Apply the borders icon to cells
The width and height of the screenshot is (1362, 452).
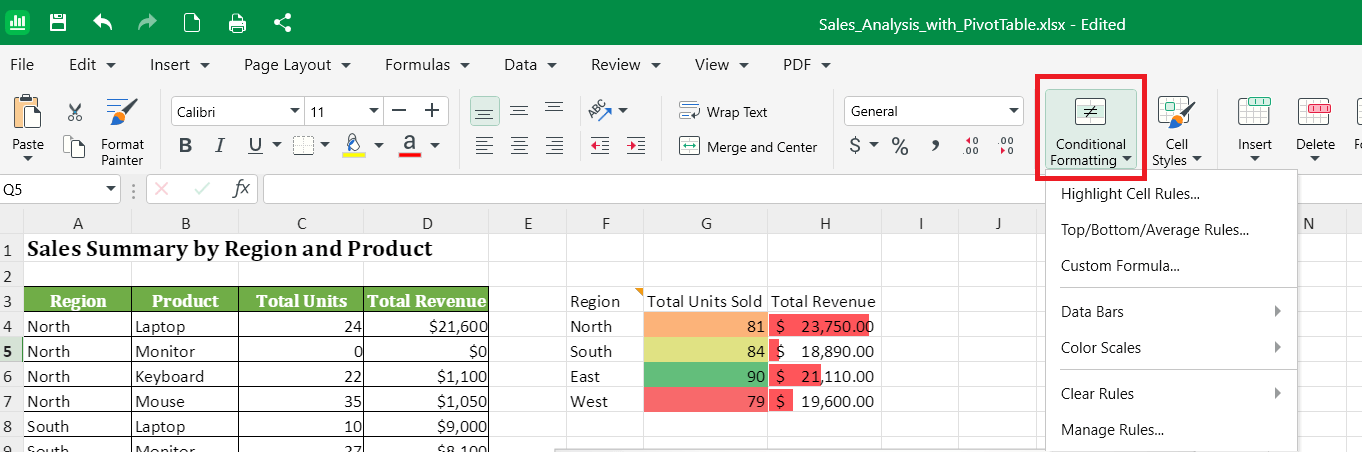click(x=303, y=146)
